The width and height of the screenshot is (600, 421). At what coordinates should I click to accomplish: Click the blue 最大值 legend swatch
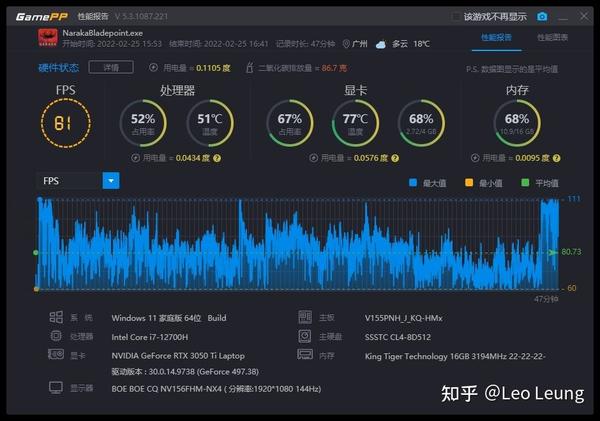(413, 183)
